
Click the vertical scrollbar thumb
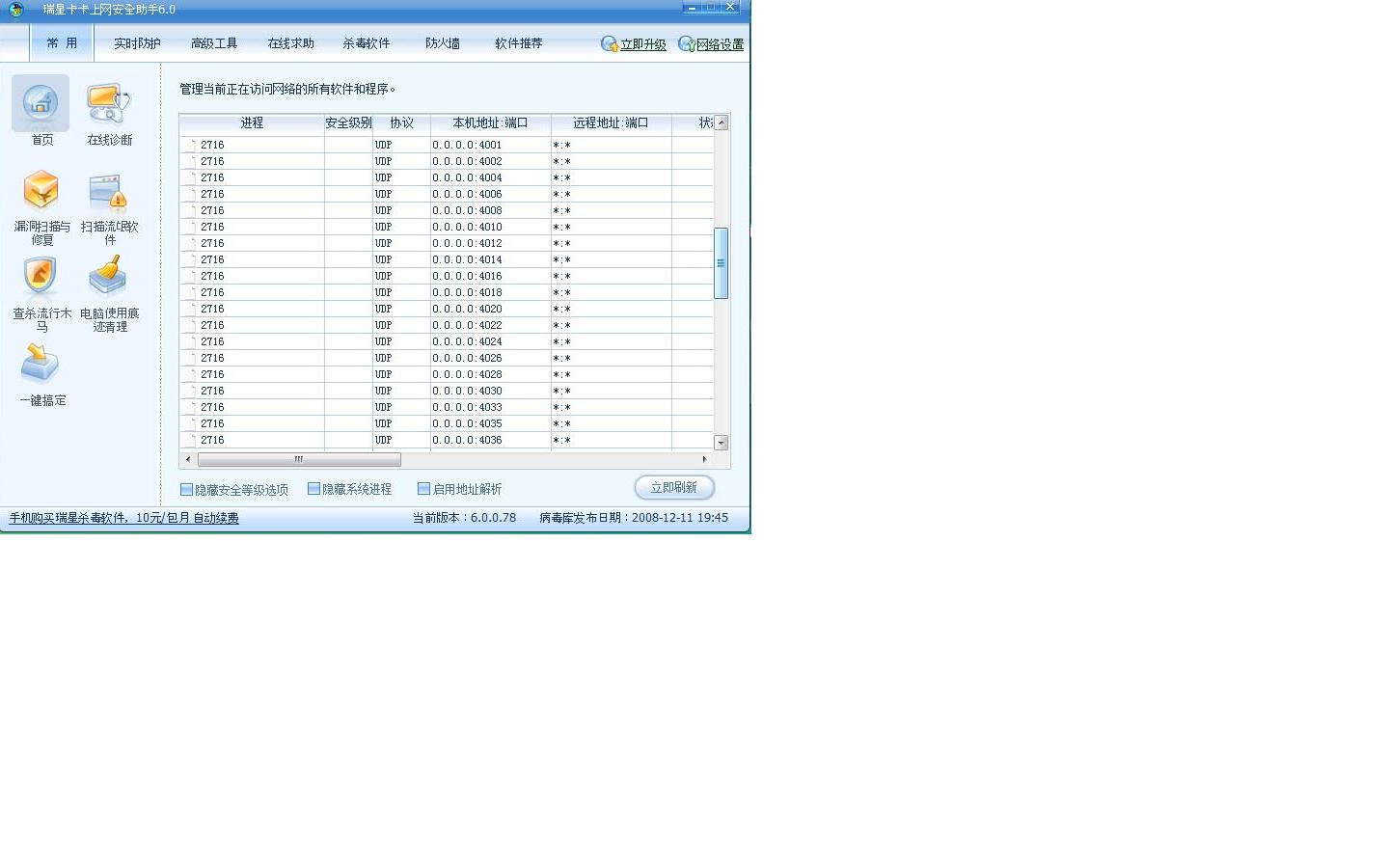pos(721,263)
